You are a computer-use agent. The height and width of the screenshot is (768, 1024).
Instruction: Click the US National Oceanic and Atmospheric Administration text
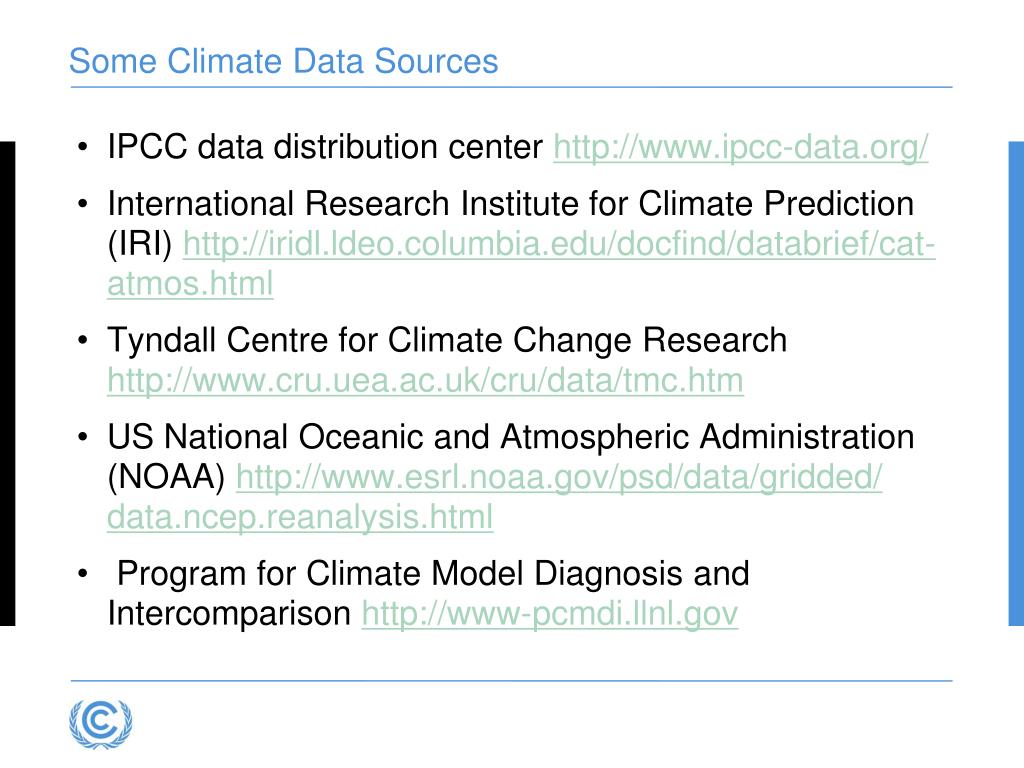coord(511,437)
